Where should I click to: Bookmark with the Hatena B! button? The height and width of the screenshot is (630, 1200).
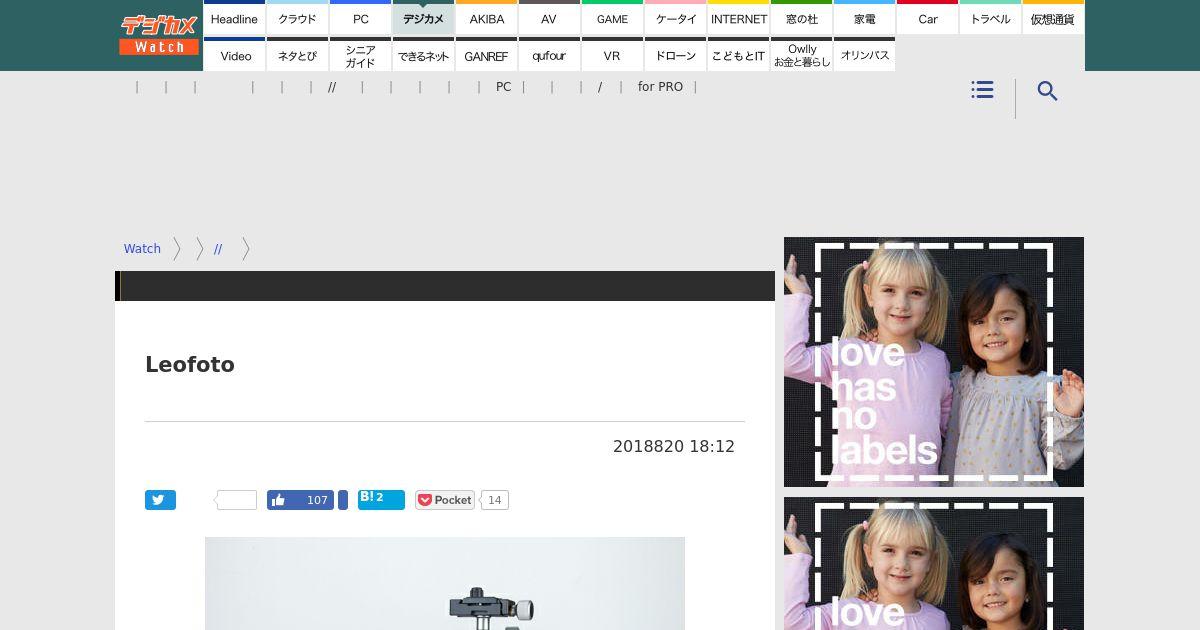tap(381, 500)
